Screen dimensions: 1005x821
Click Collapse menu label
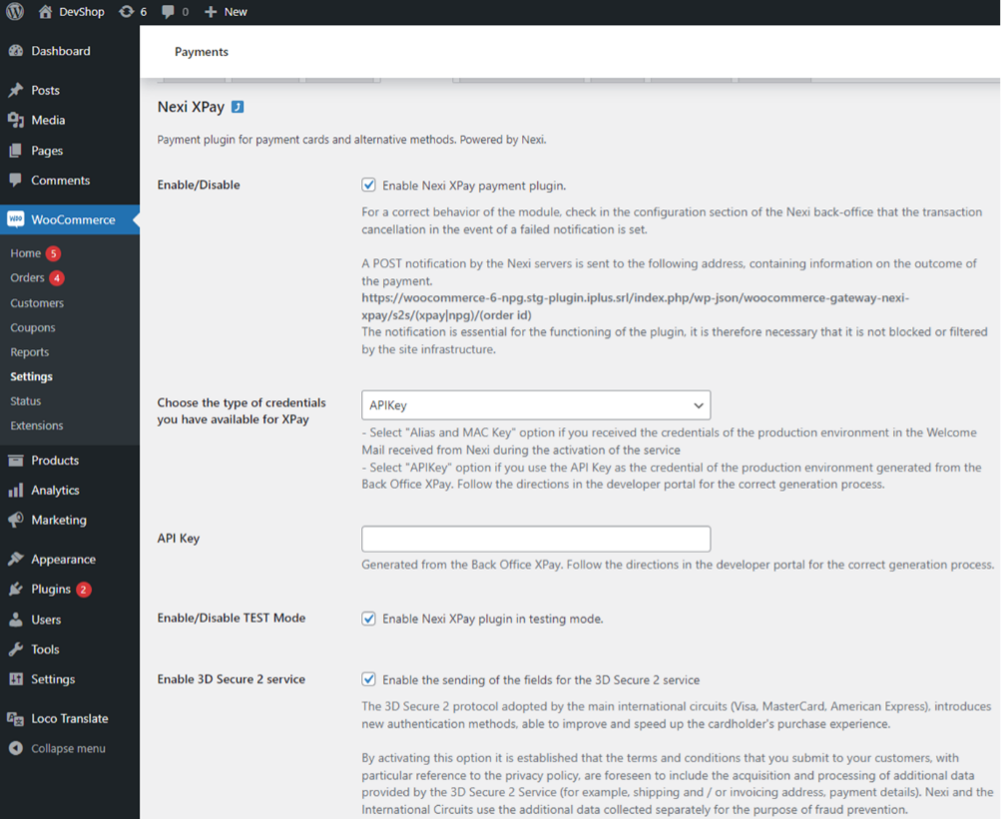(69, 748)
